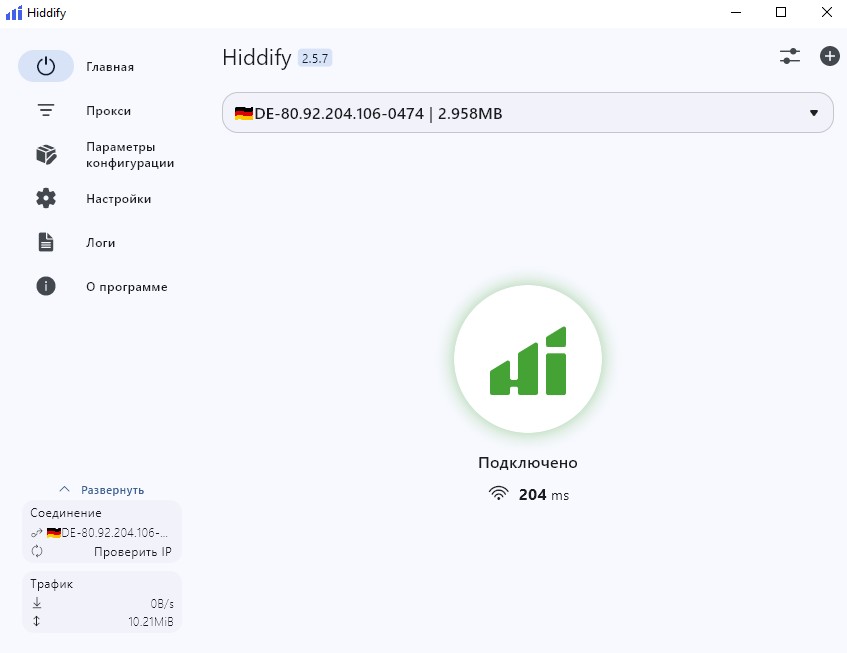Open the Прокси section
Viewport: 847px width, 653px height.
click(109, 111)
